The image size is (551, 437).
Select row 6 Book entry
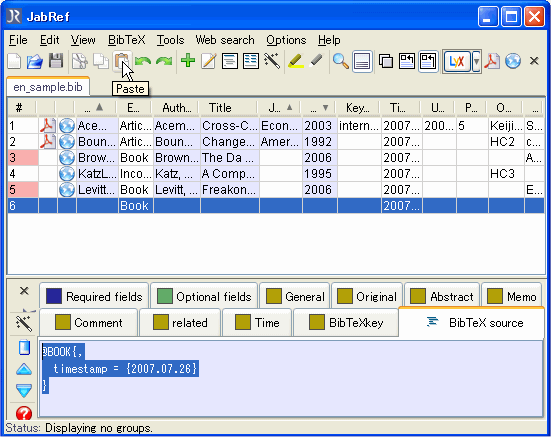(x=276, y=206)
